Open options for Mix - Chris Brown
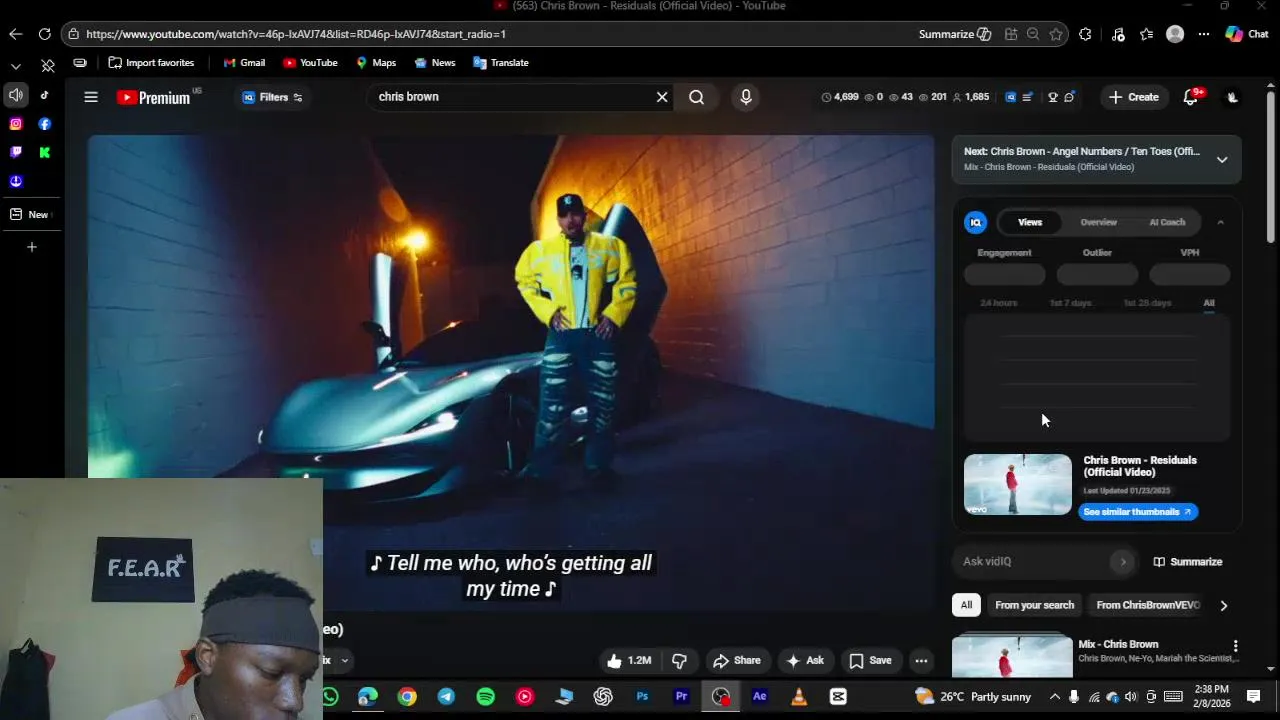 pyautogui.click(x=1235, y=646)
